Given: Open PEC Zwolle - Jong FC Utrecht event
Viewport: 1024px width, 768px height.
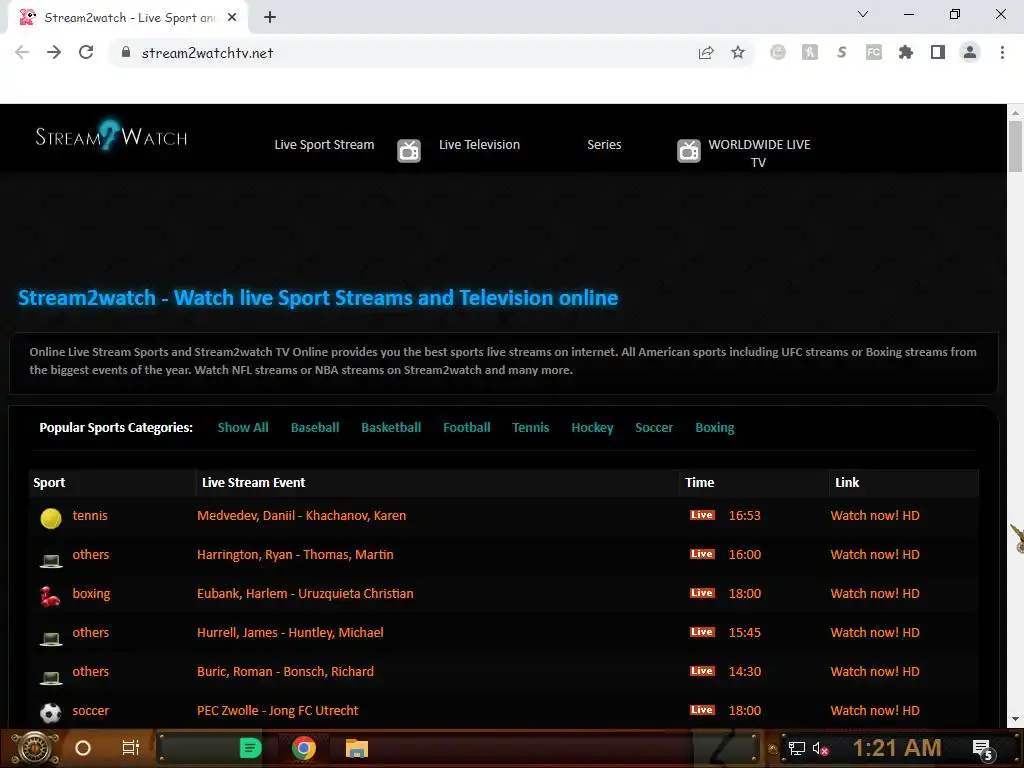Looking at the screenshot, I should pyautogui.click(x=278, y=711).
